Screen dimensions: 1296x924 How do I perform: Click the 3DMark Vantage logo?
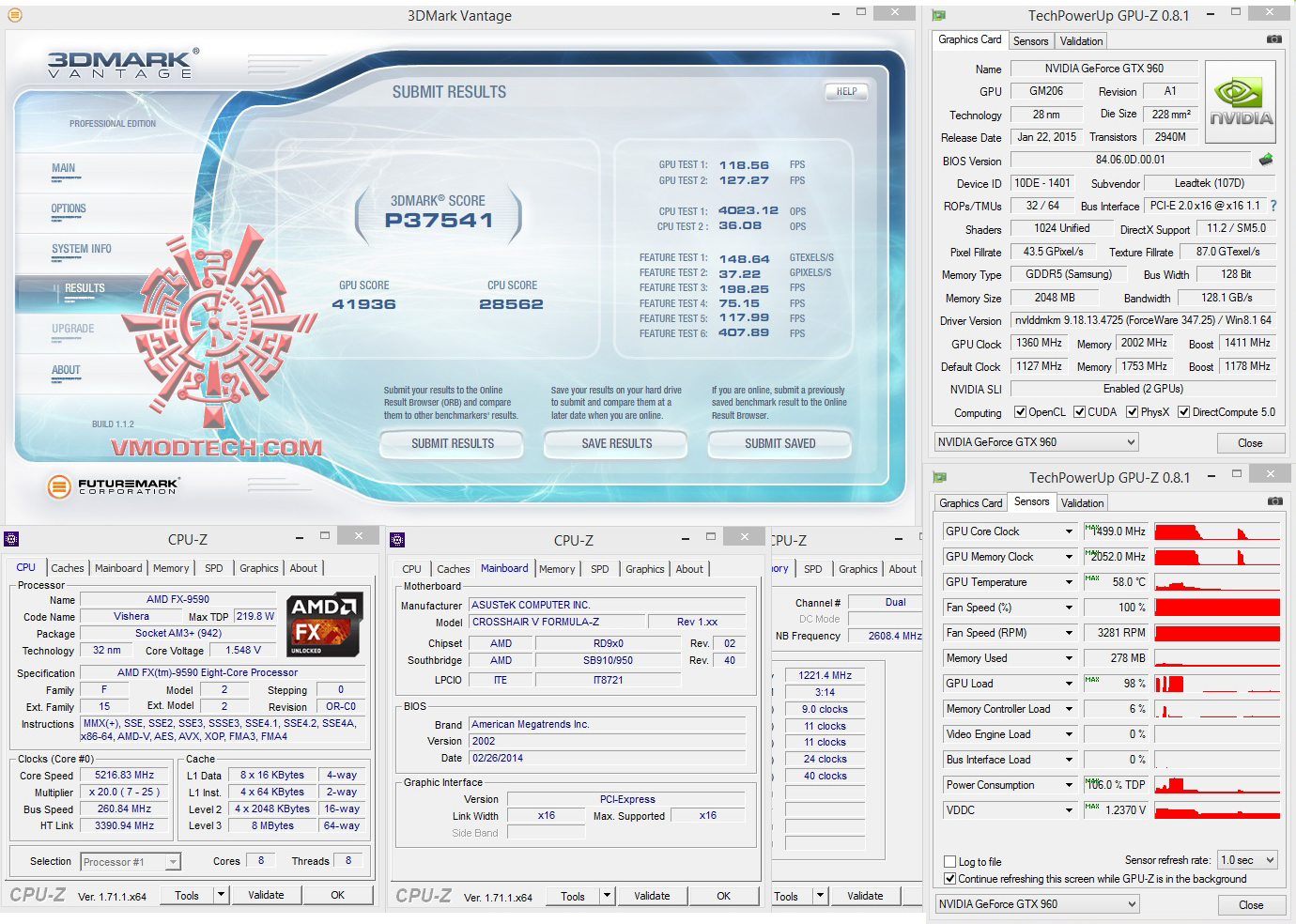click(x=122, y=64)
